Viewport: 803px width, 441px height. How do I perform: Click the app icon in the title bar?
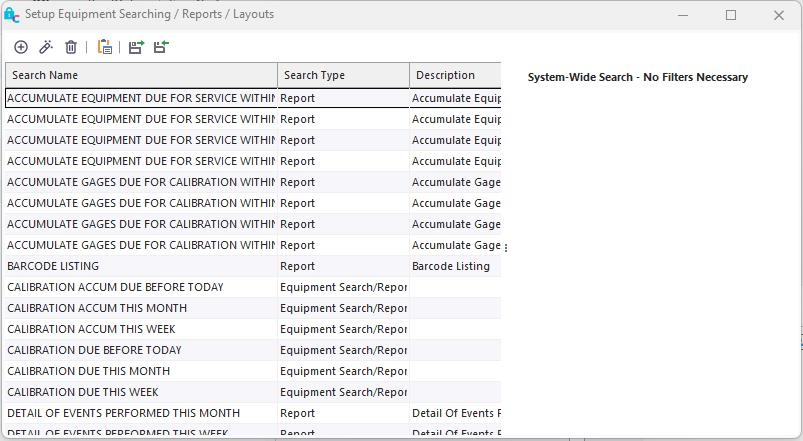pyautogui.click(x=12, y=15)
